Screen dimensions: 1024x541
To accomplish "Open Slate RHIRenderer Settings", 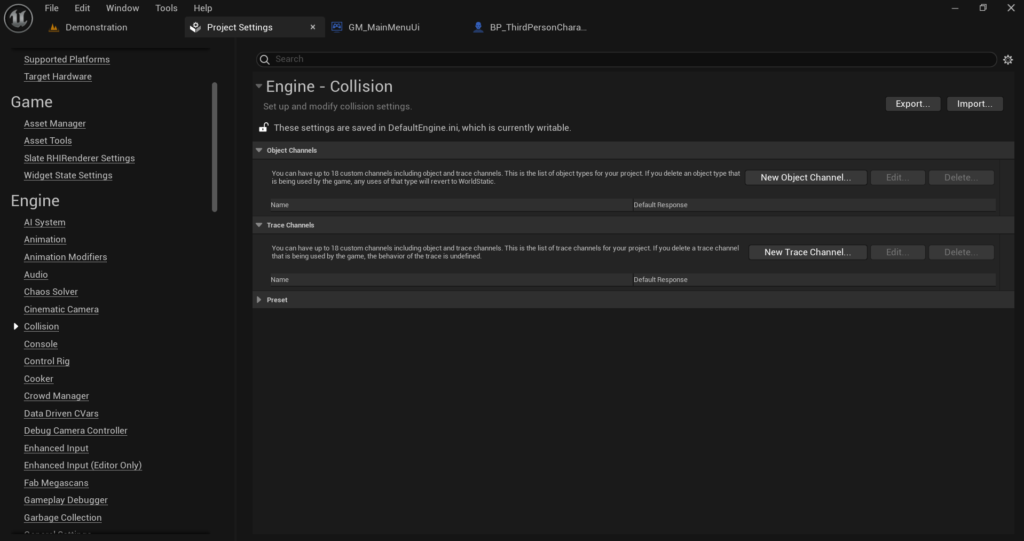I will tap(79, 158).
